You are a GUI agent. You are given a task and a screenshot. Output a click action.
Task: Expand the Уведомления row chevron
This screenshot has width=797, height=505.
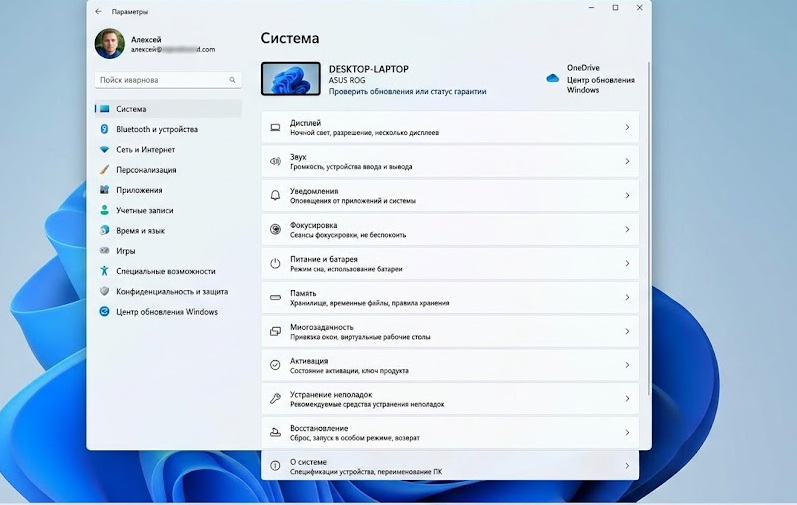pyautogui.click(x=627, y=195)
